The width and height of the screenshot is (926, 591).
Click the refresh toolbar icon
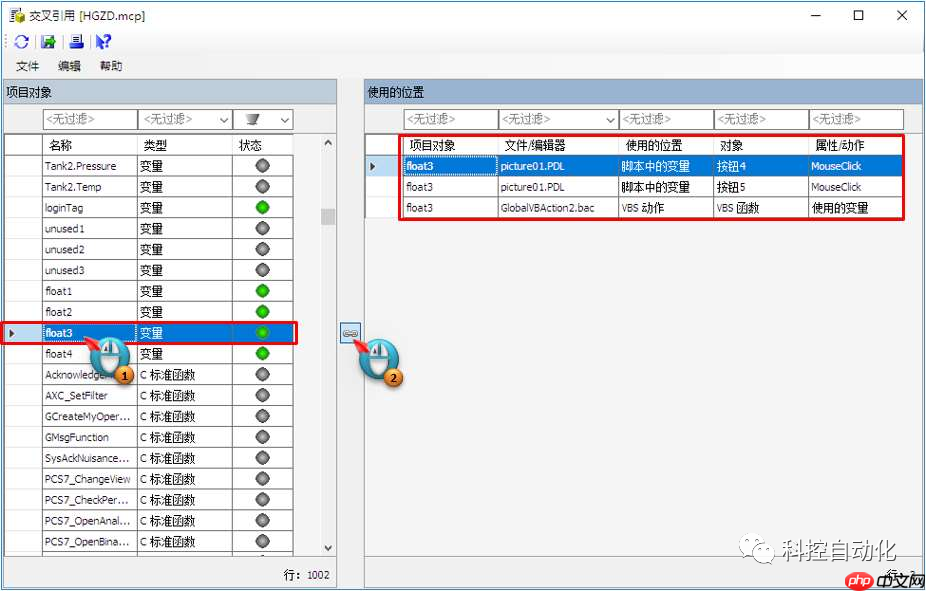tap(21, 41)
